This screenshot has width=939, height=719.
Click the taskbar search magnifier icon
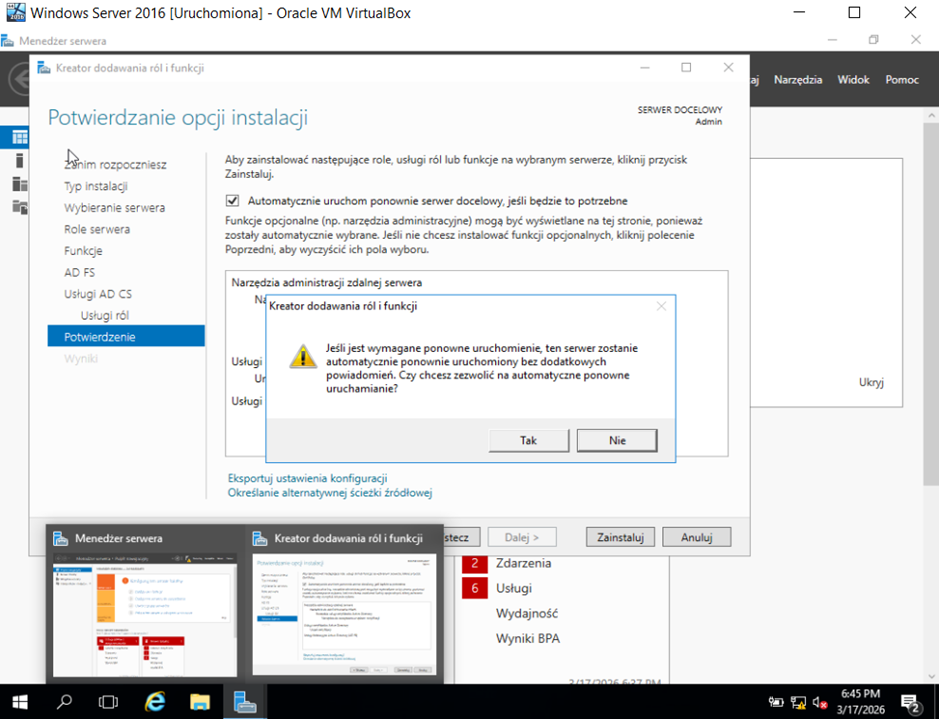[65, 701]
